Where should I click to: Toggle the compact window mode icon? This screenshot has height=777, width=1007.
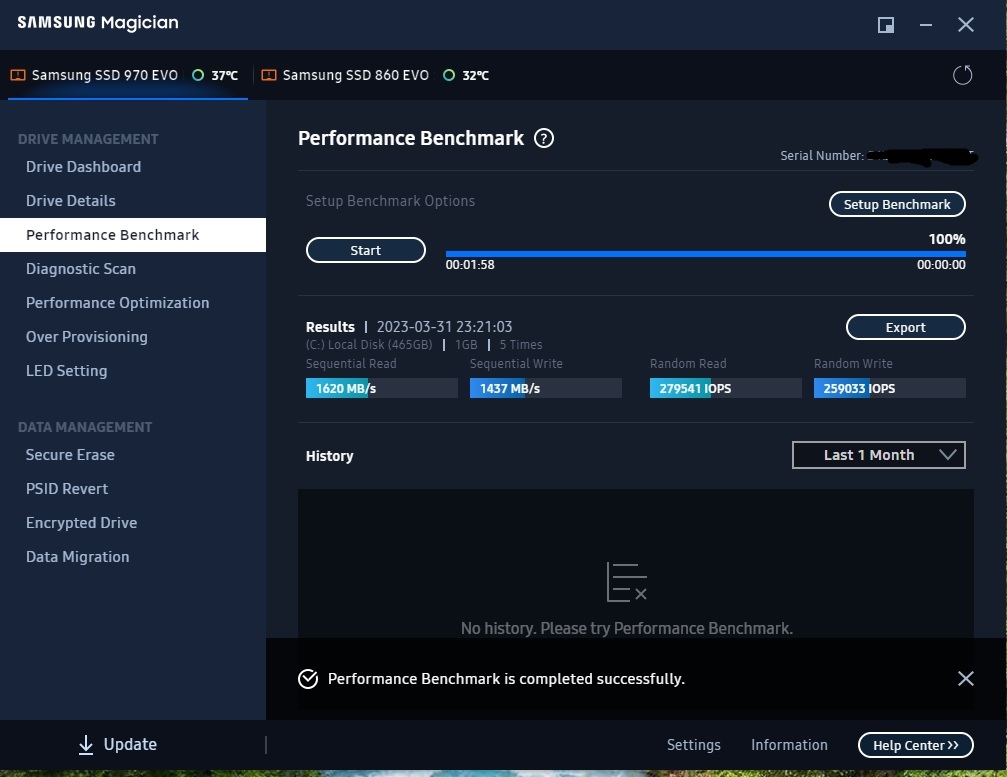tap(886, 25)
